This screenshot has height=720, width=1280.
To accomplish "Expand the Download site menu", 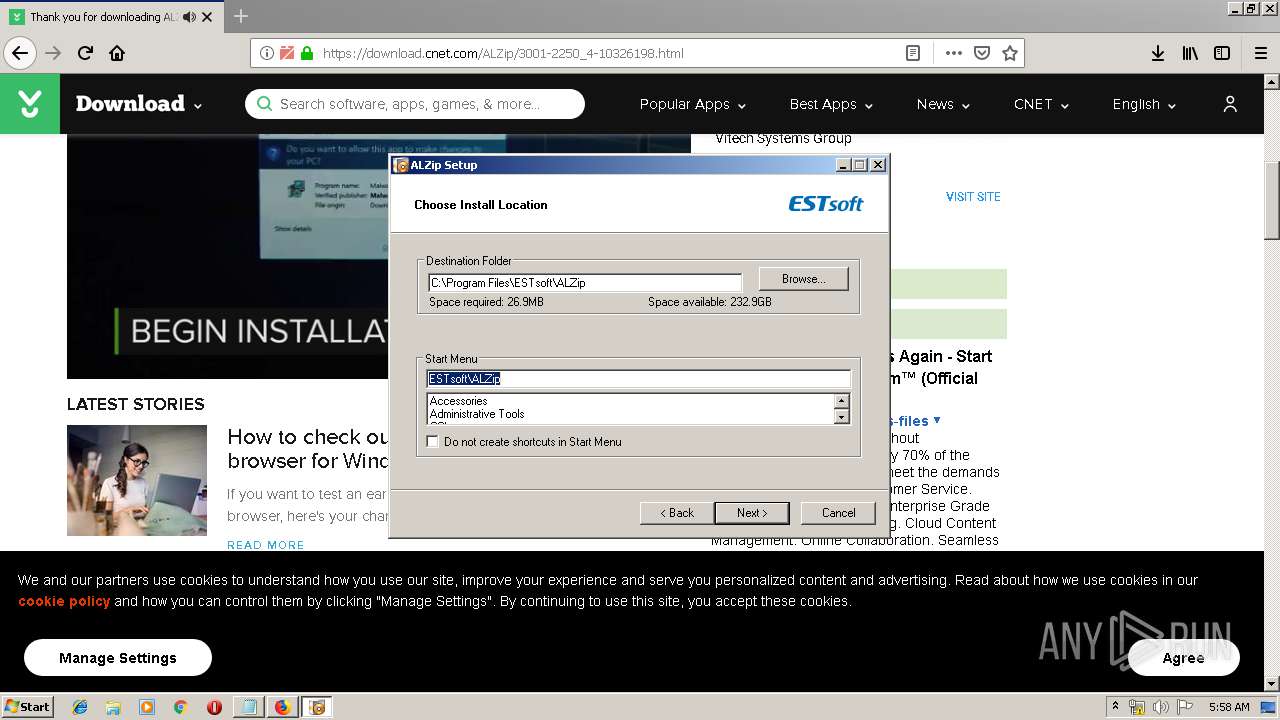I will click(139, 104).
